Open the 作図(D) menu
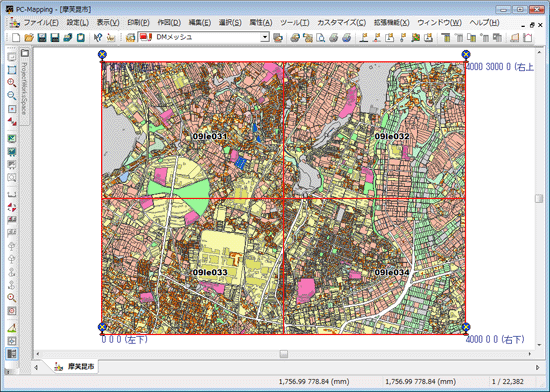 (x=169, y=23)
